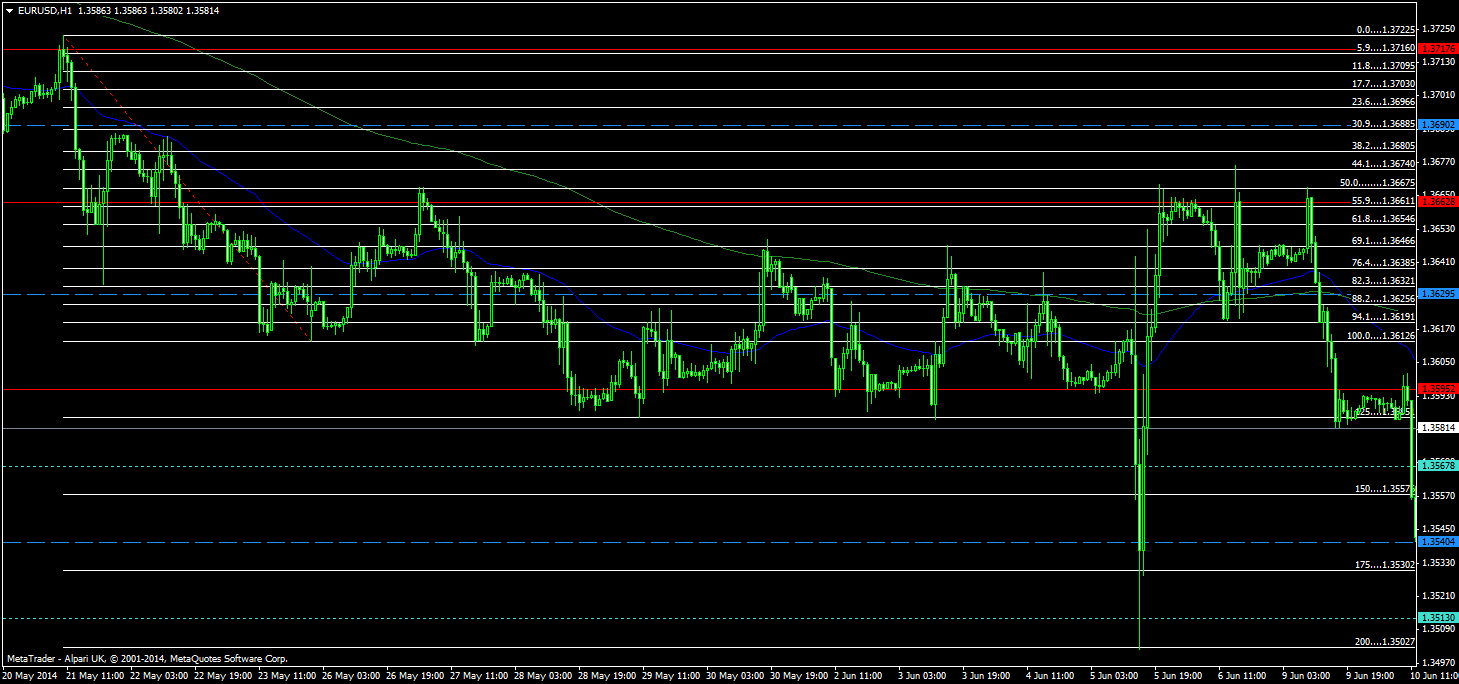Open the chart dropdown arrow beside EURUSD,H1
Viewport: 1459px width, 684px height.
(x=9, y=10)
